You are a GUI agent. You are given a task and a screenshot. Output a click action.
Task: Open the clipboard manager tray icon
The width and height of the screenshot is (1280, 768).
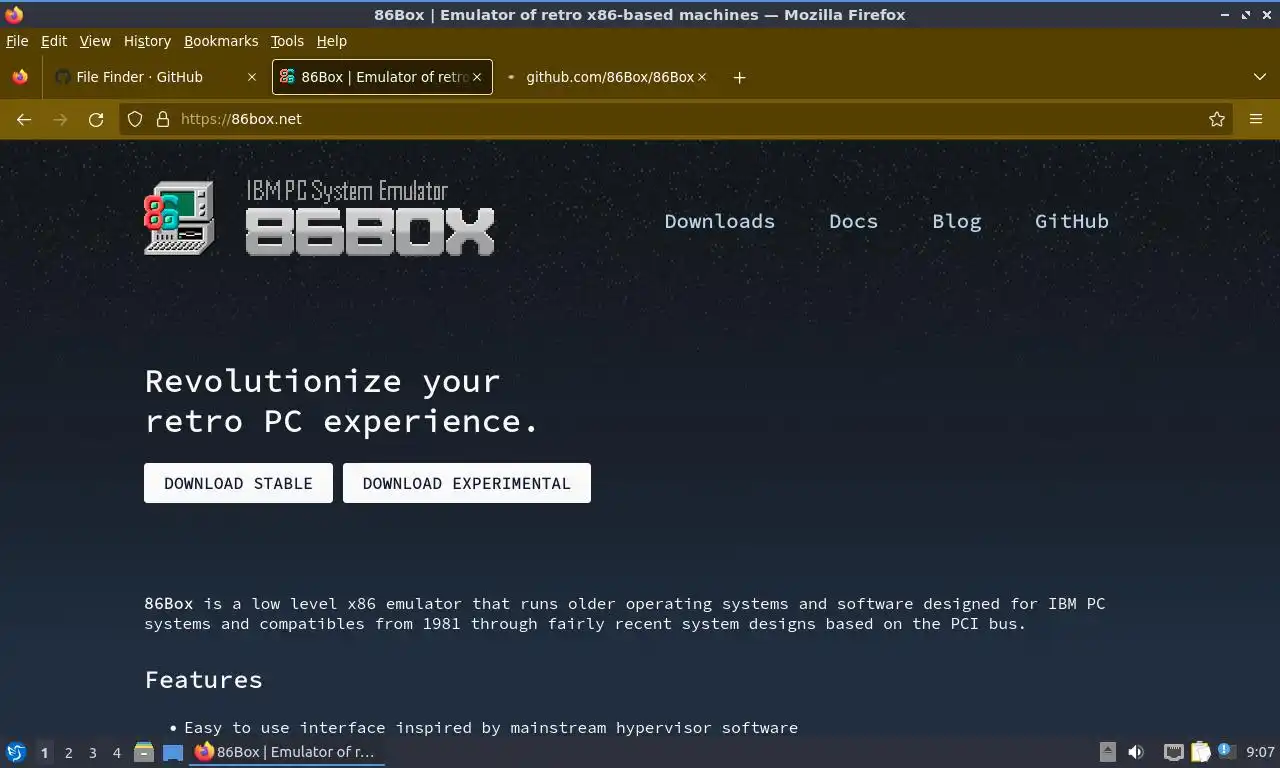click(x=1199, y=752)
